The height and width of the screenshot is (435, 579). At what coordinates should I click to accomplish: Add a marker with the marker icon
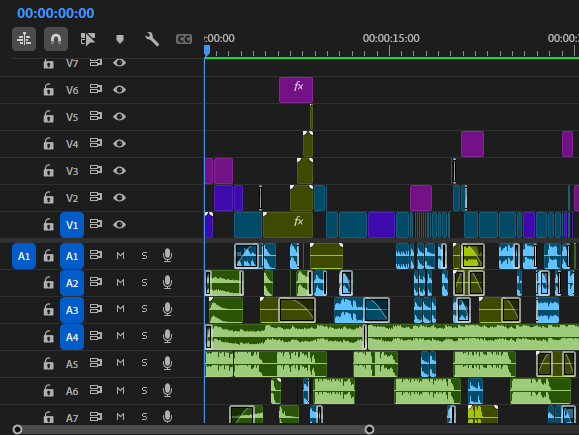[120, 39]
